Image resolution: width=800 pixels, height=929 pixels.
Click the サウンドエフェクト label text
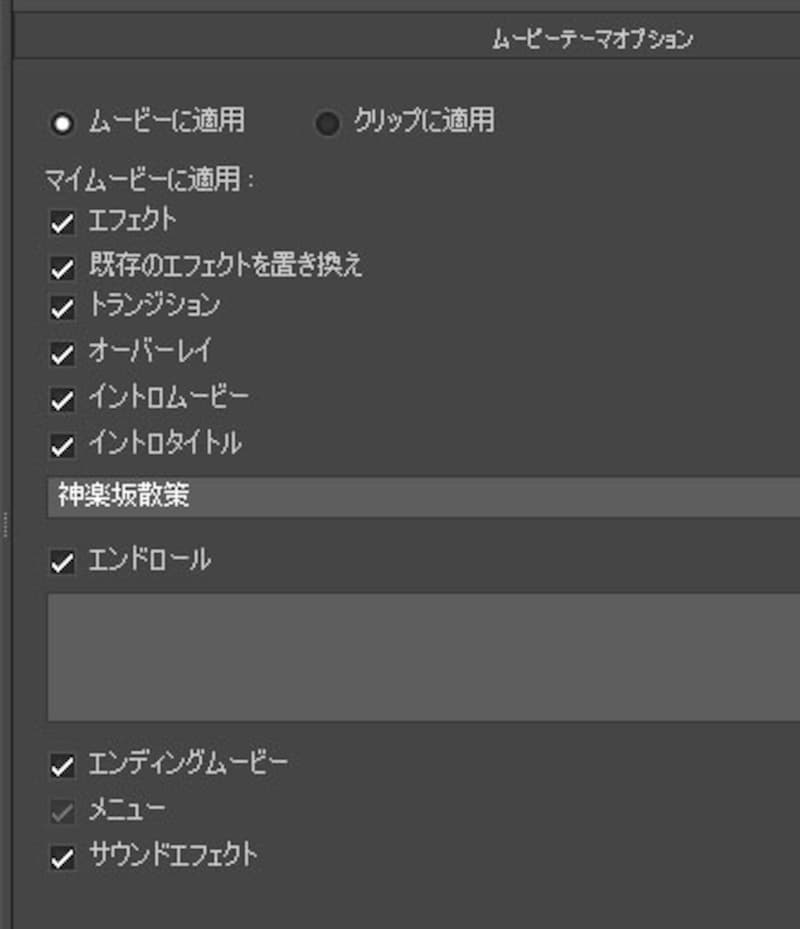click(x=173, y=855)
